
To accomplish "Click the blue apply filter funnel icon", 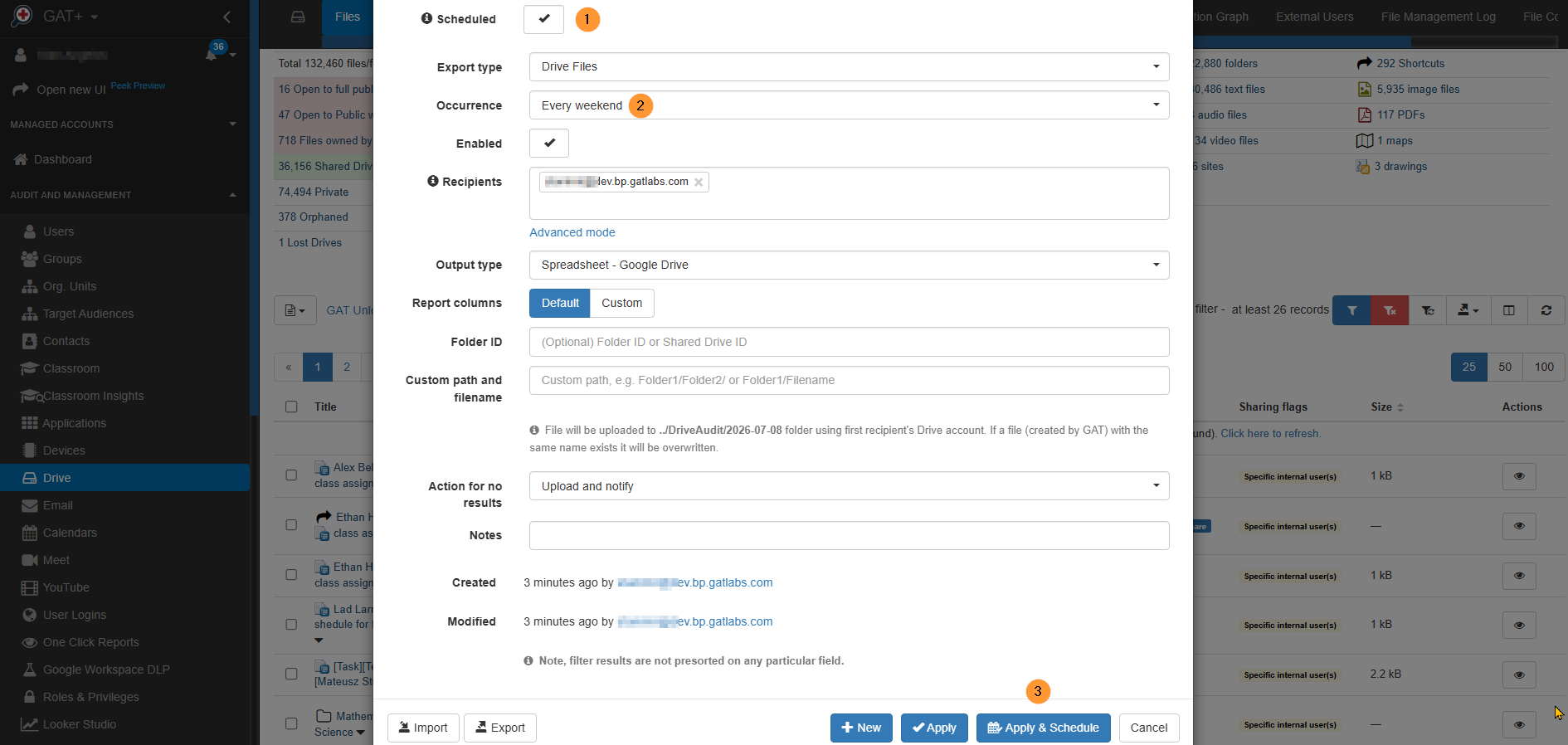I will [x=1351, y=310].
